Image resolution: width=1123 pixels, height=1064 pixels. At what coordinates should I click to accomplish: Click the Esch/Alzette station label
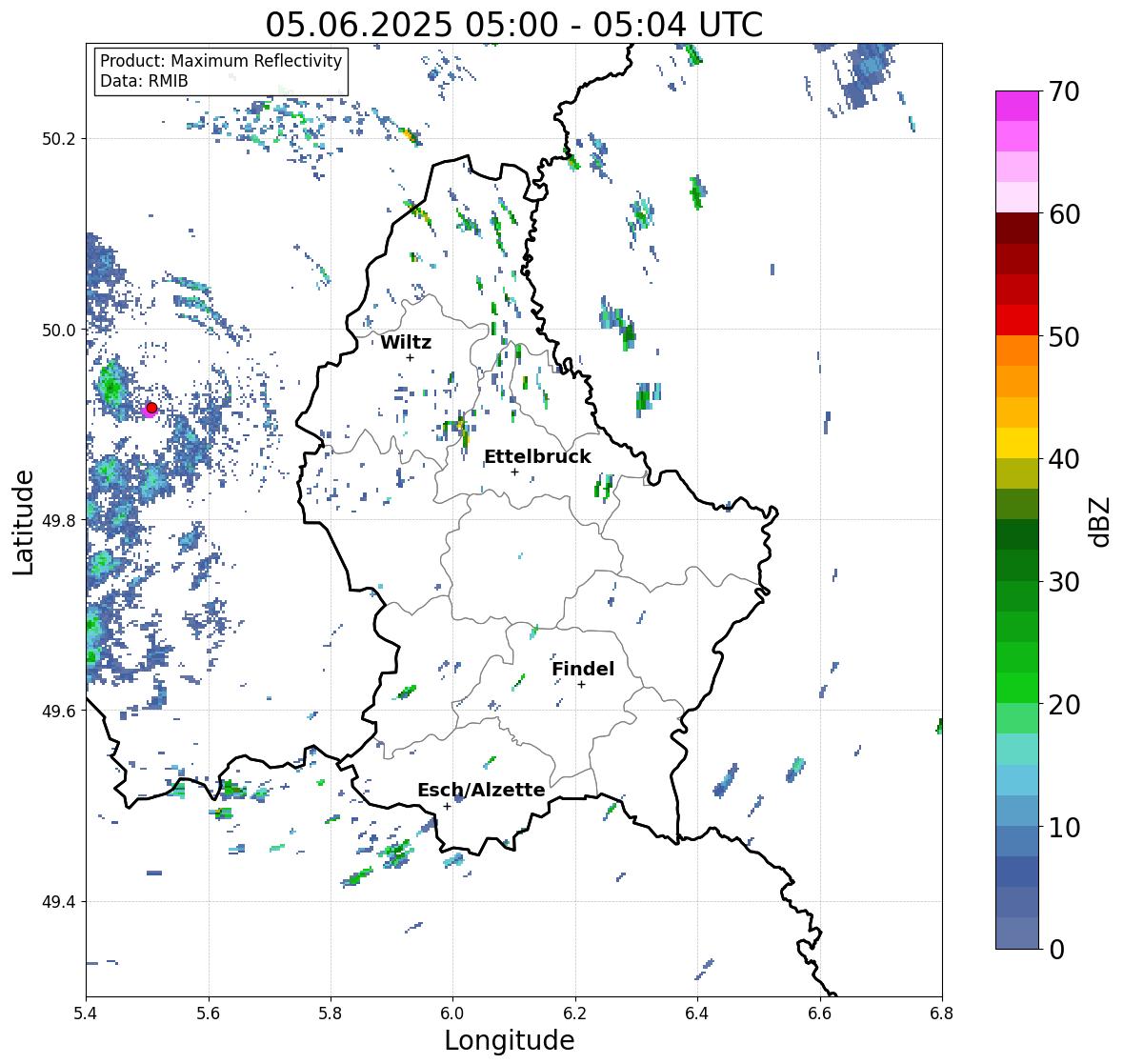(481, 790)
